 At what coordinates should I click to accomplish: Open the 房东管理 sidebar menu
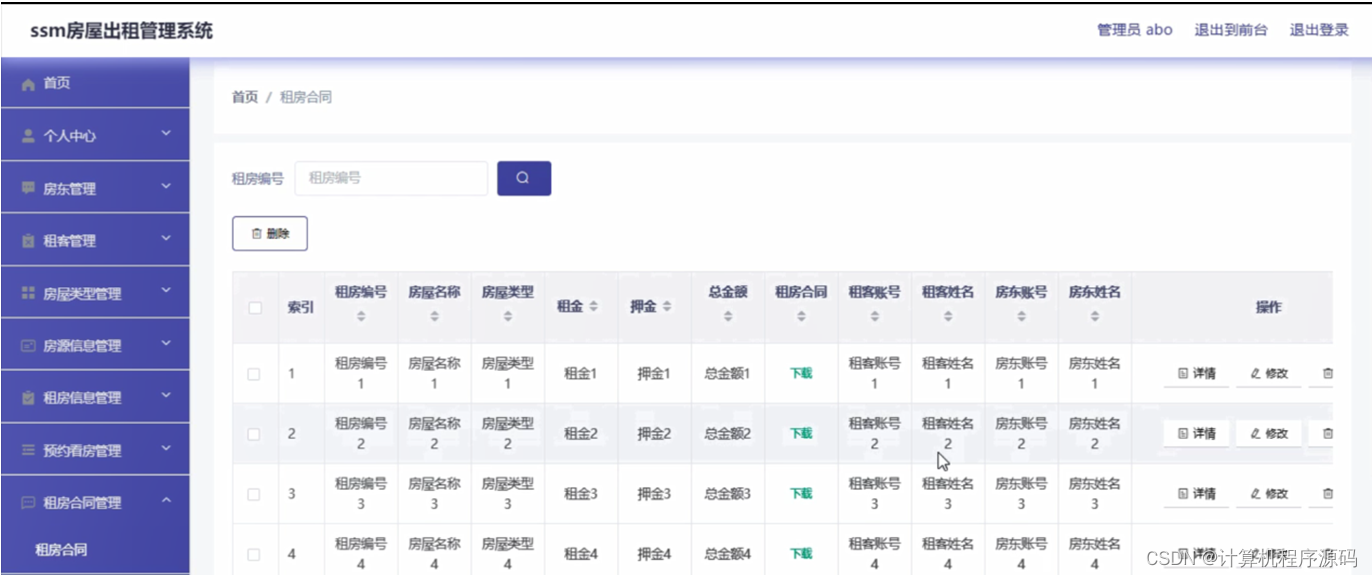(x=95, y=188)
